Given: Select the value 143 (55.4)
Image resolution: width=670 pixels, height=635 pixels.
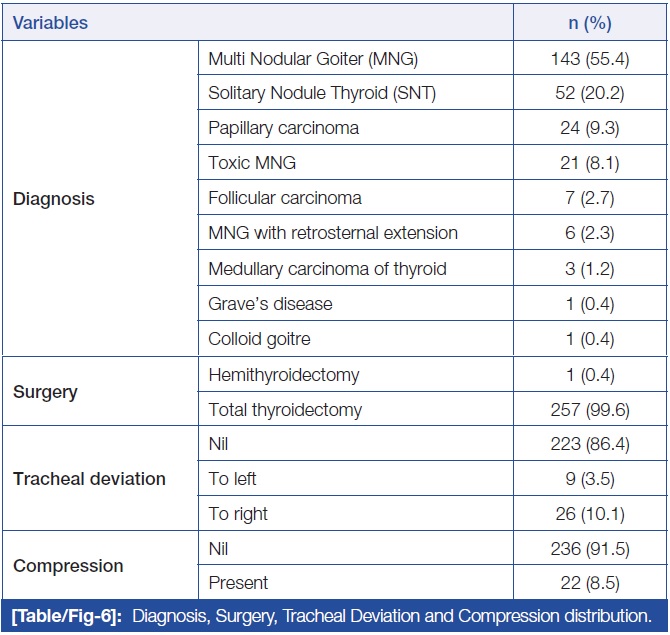Looking at the screenshot, I should [590, 59].
